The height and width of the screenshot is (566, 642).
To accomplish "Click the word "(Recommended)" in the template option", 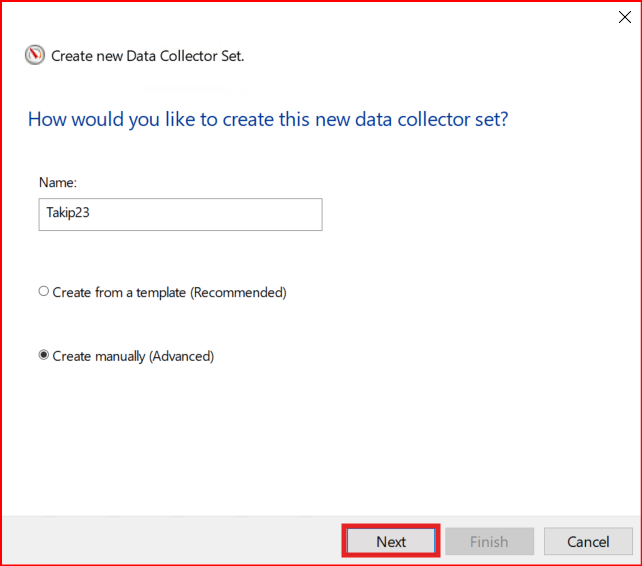I will tap(238, 292).
